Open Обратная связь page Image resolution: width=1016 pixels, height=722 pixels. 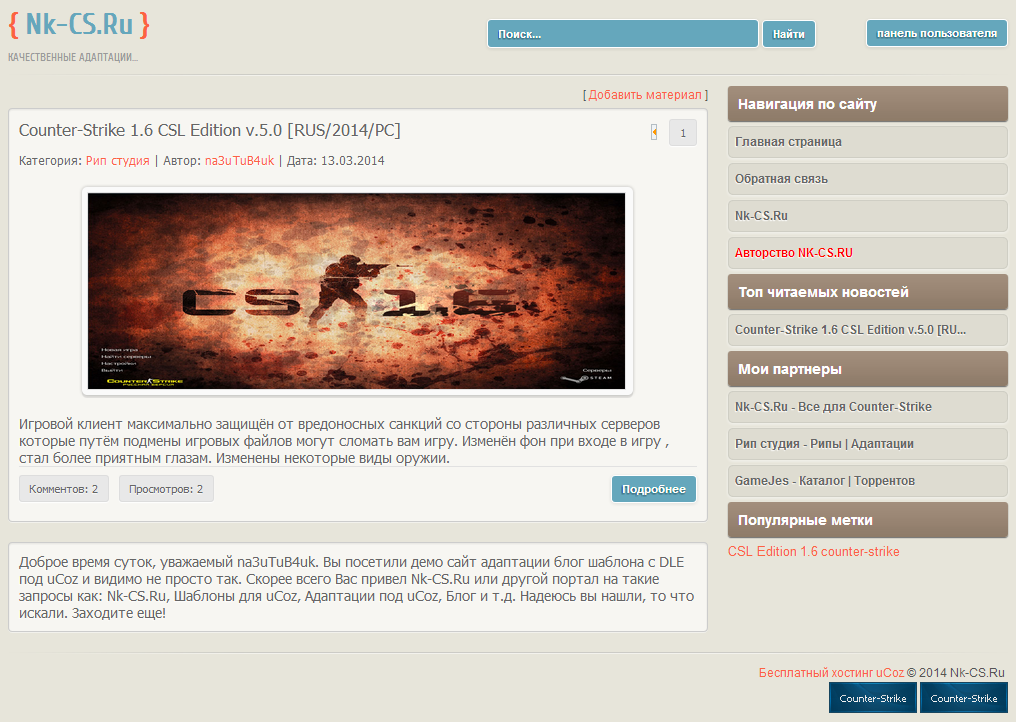868,178
